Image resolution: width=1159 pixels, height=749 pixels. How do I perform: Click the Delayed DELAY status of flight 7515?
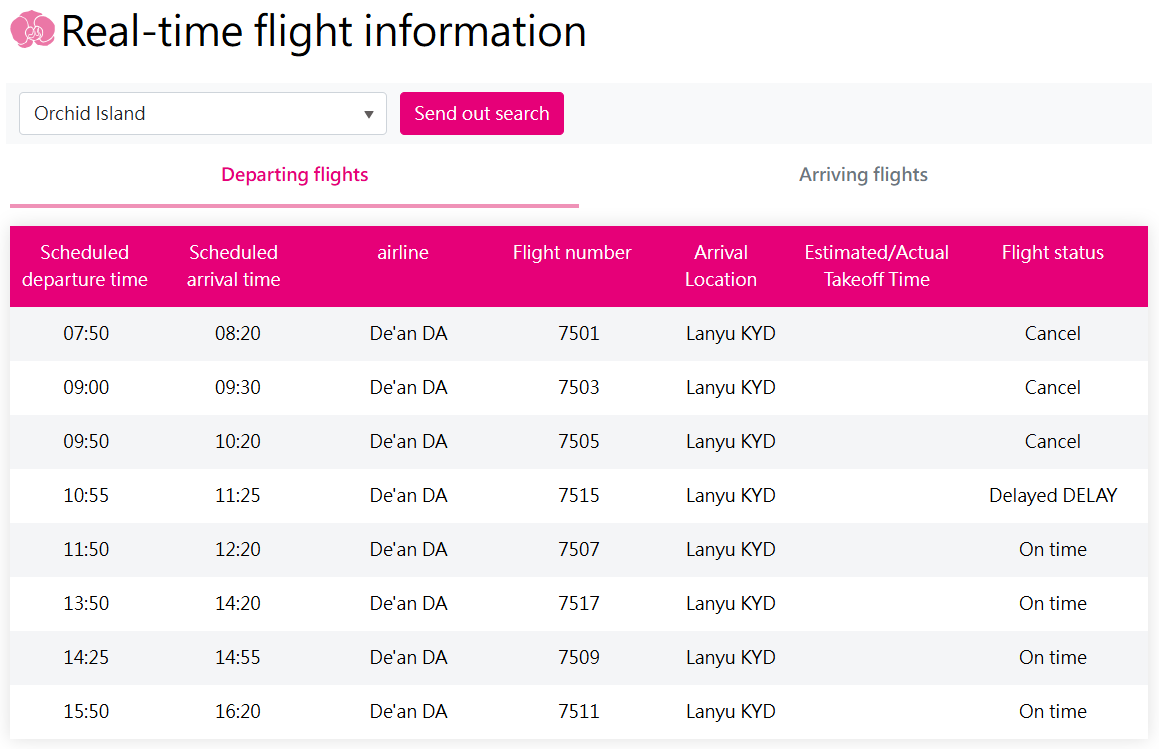click(x=1052, y=495)
